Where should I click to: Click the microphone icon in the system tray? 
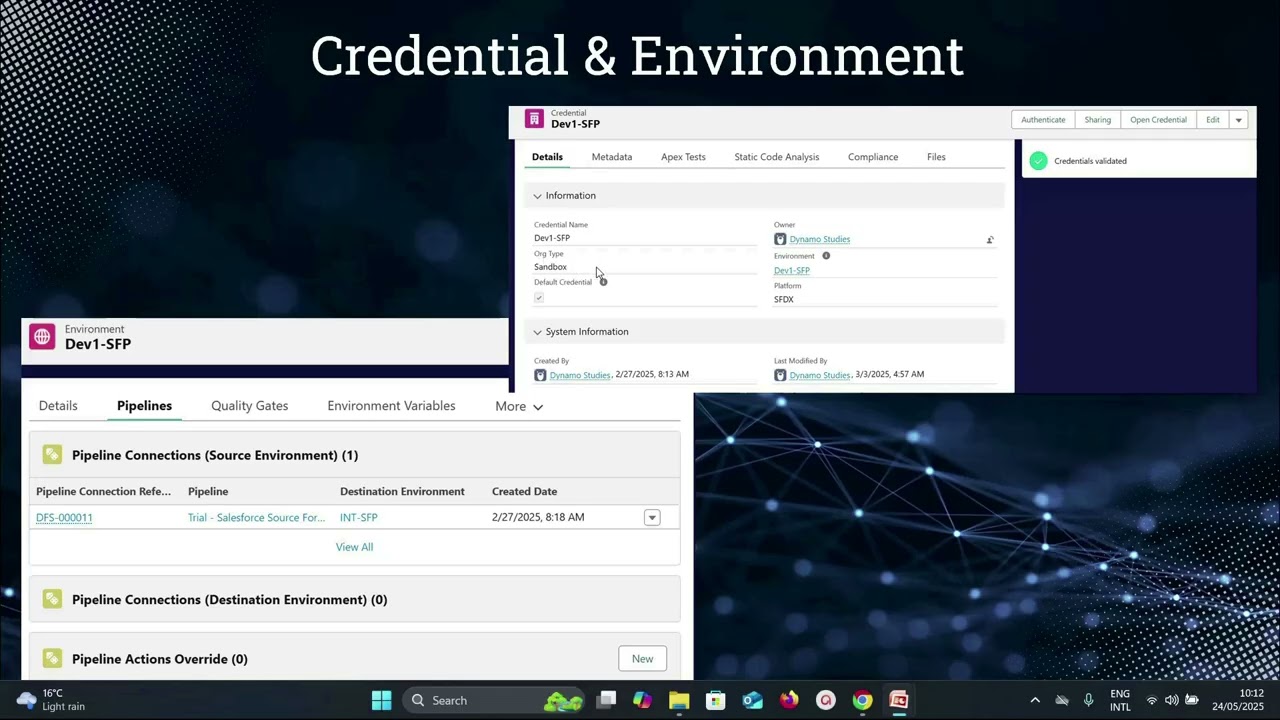click(1088, 700)
